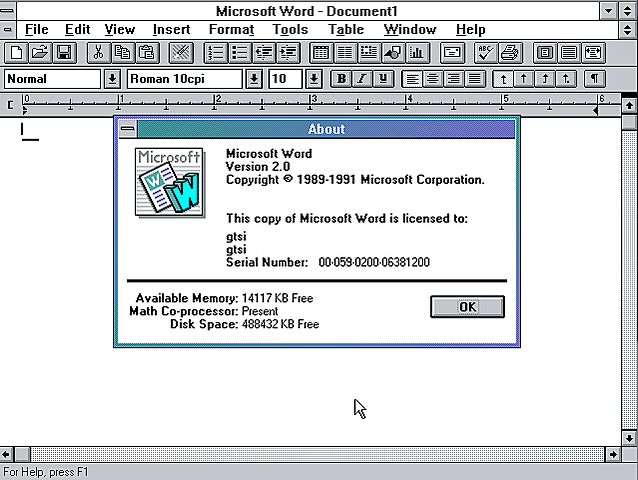Click the Roman 10cpi font name field
The width and height of the screenshot is (638, 480).
pyautogui.click(x=185, y=79)
